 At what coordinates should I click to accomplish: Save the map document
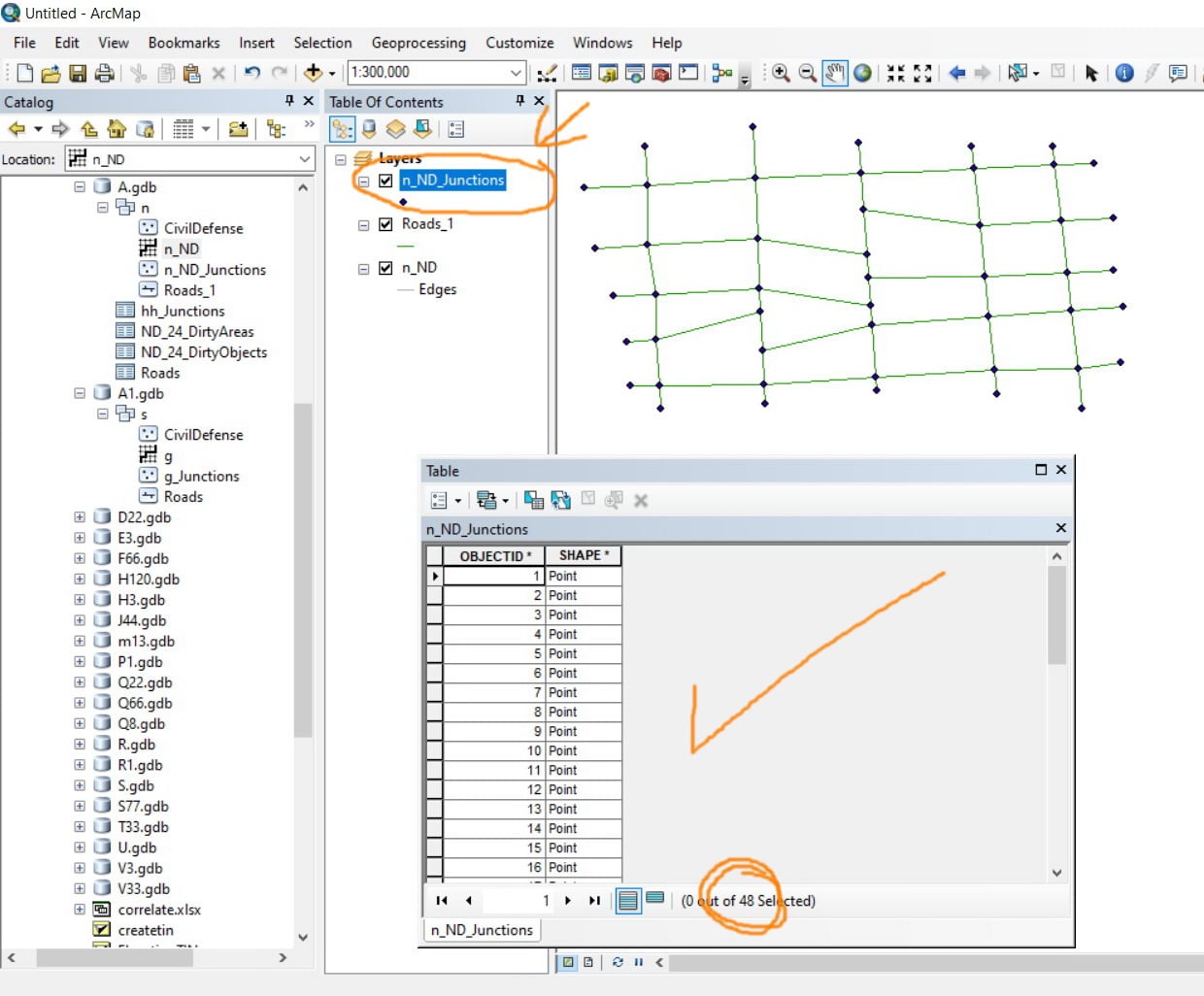(78, 73)
